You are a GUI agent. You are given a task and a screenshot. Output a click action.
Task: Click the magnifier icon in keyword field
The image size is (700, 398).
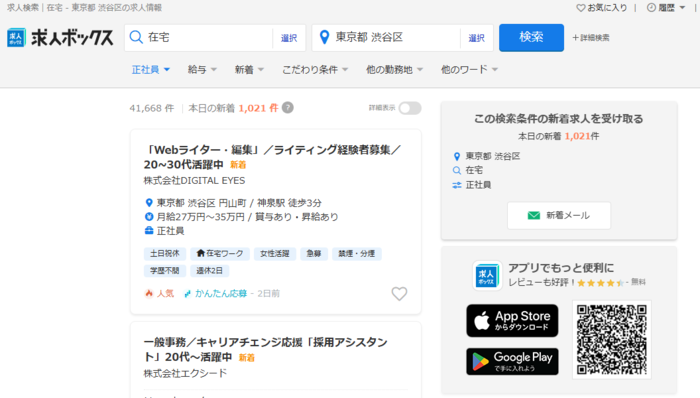tap(136, 37)
